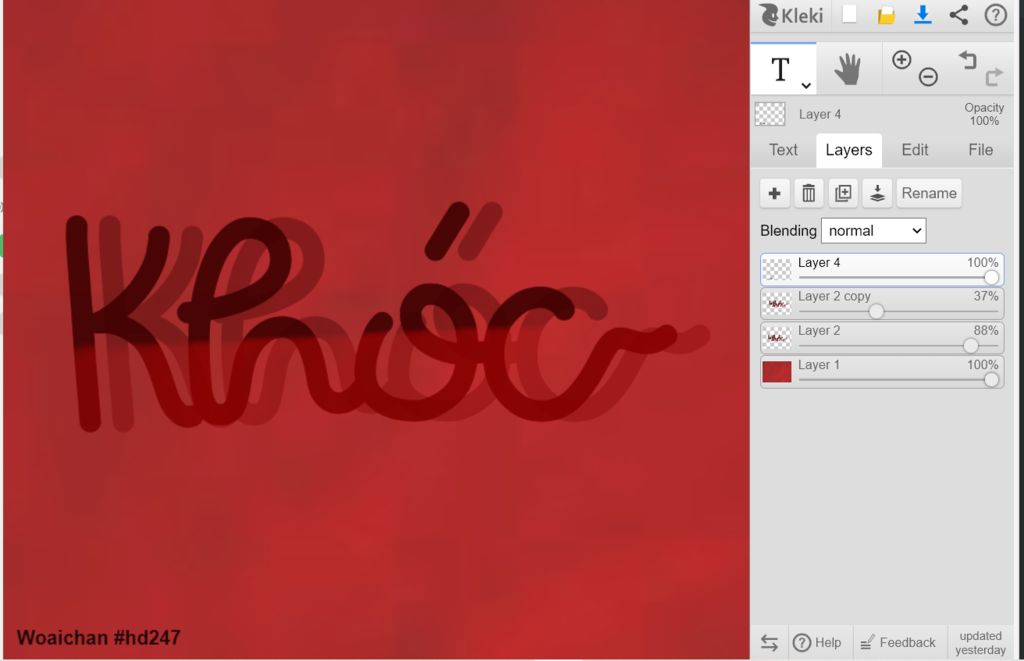This screenshot has height=661, width=1024.
Task: Zoom out with the minus magnifier
Action: tap(928, 76)
